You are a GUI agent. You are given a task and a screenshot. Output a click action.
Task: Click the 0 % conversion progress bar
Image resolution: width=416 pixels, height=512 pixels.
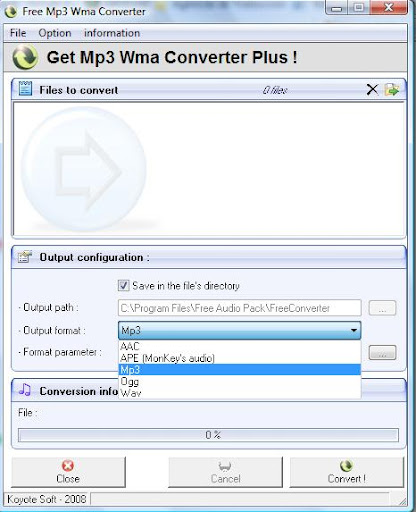click(208, 435)
